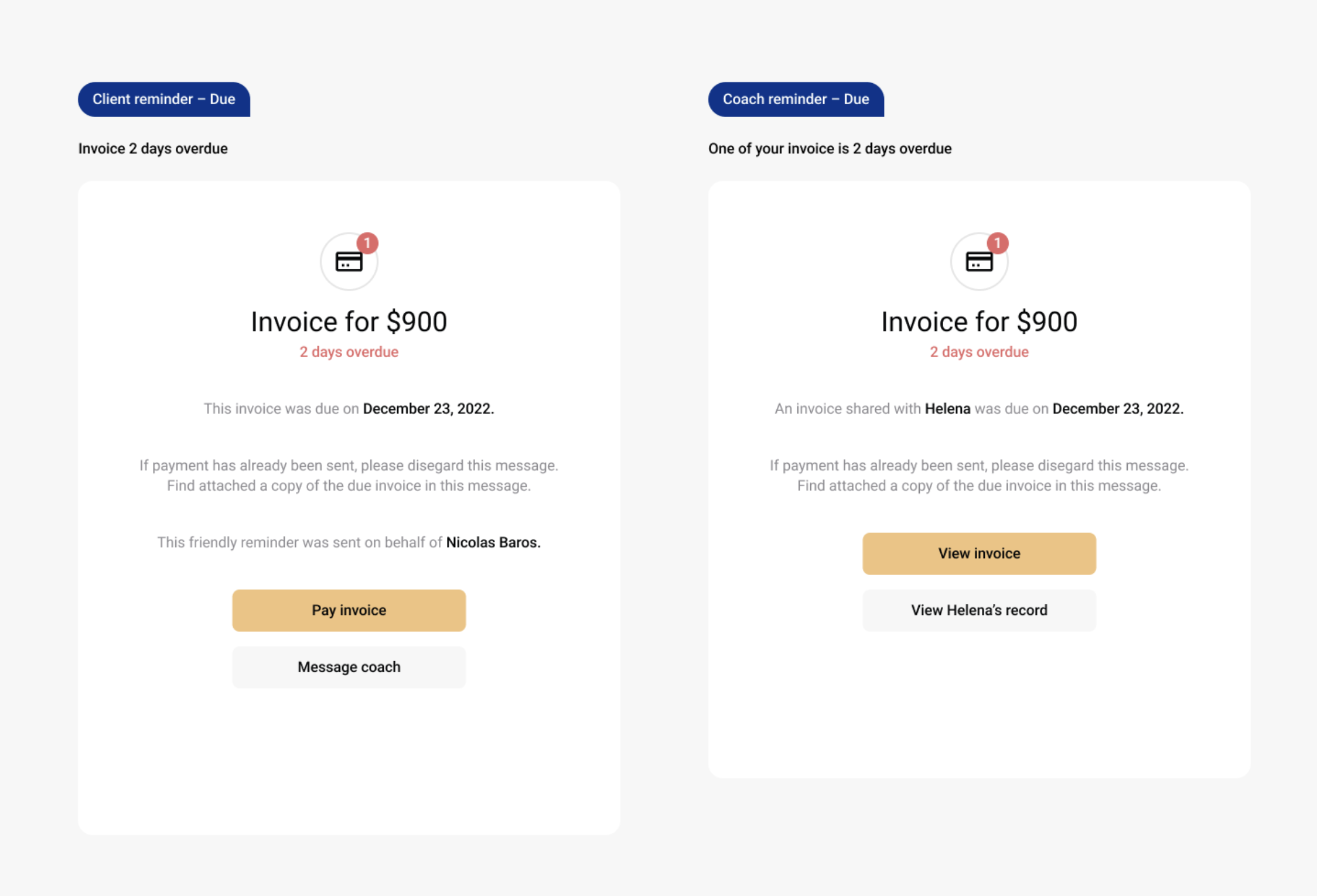Click the red notification badge on client invoice icon
Image resolution: width=1317 pixels, height=896 pixels.
pos(367,243)
